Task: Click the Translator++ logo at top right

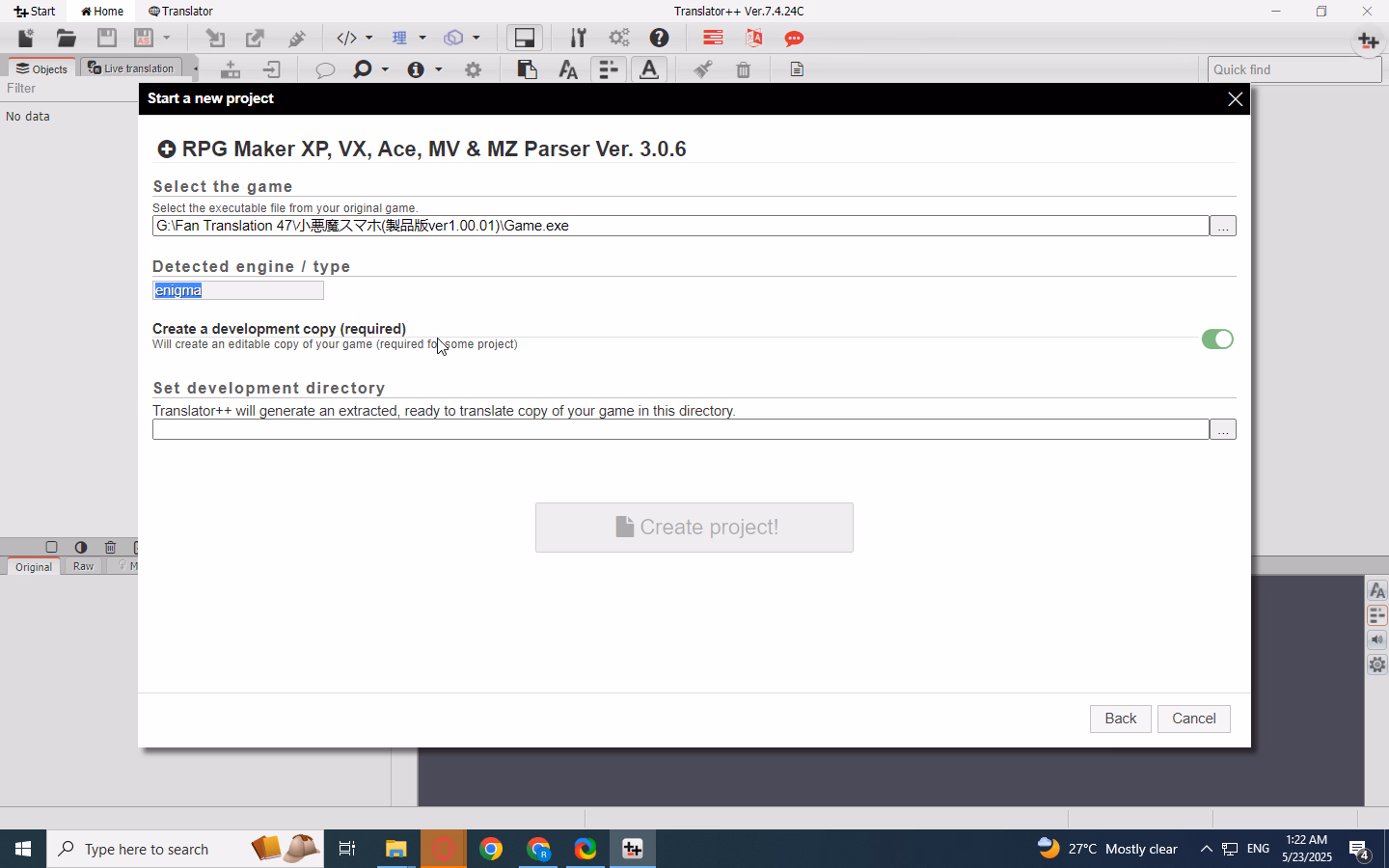Action: (x=1368, y=41)
